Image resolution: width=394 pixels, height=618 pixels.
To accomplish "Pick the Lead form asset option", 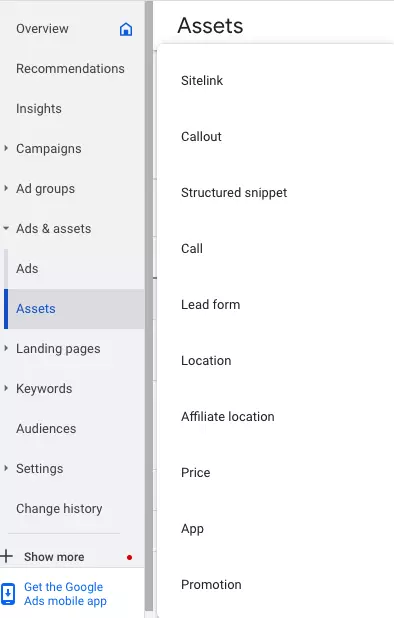I will click(210, 304).
